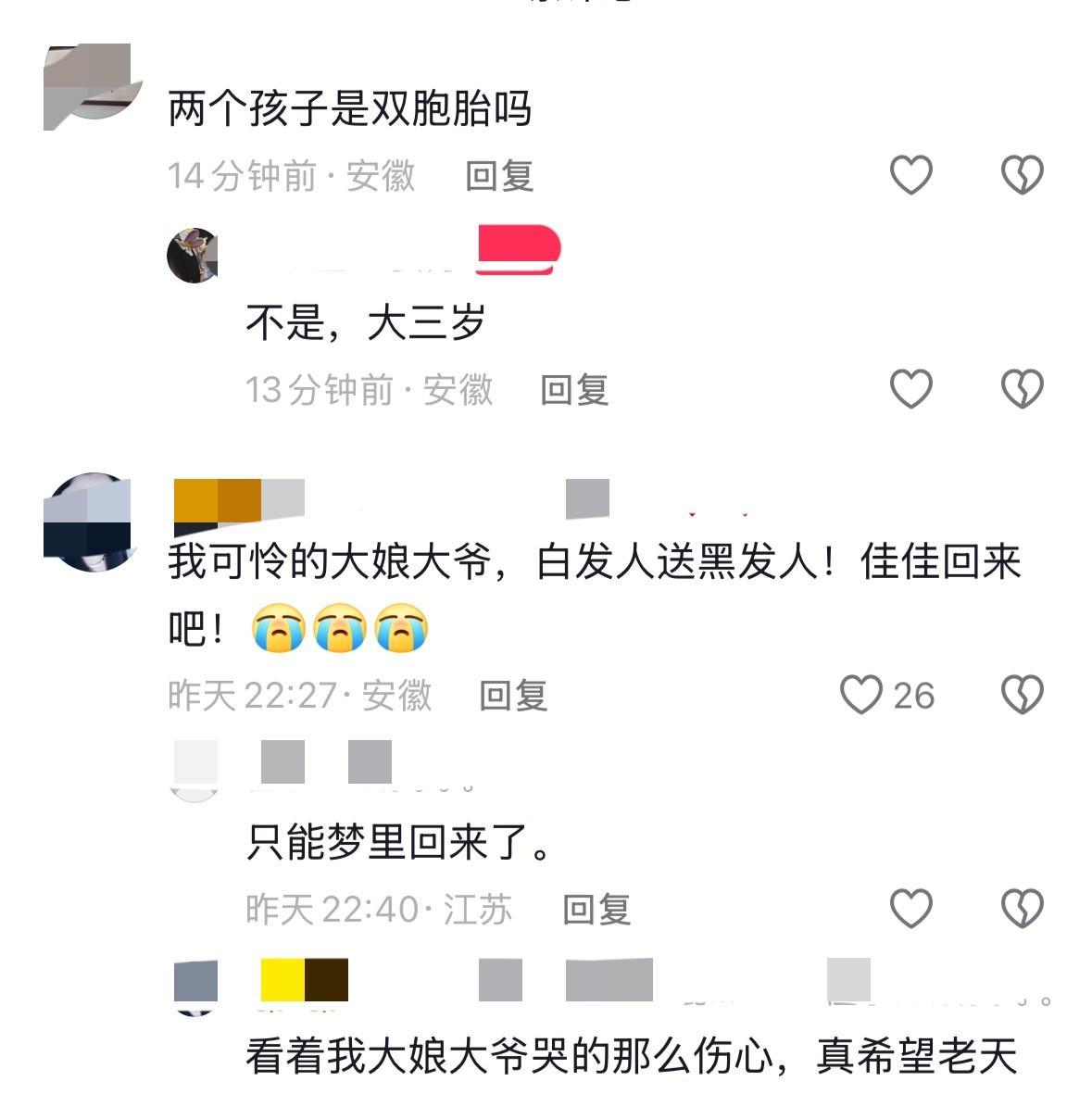1092x1094 pixels.
Task: Open avatar beside '我可怜的大娘大爷' comment
Action: point(88,522)
